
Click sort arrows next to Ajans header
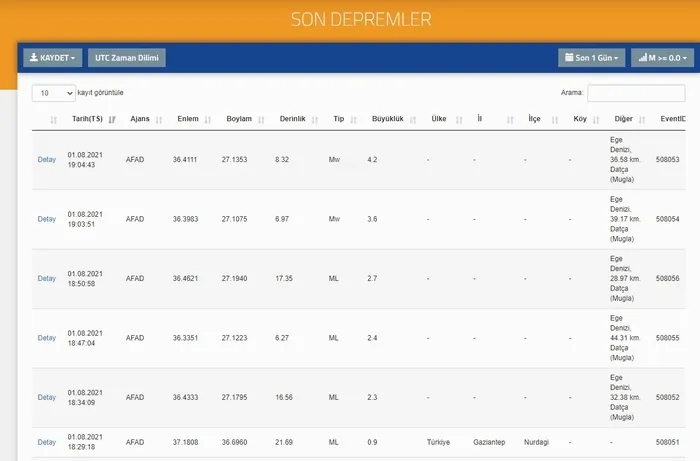[x=160, y=120]
